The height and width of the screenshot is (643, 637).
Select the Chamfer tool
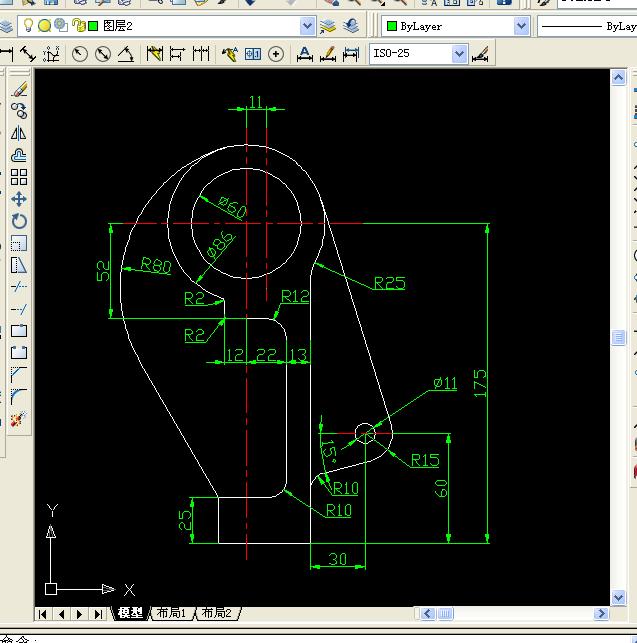[19, 374]
